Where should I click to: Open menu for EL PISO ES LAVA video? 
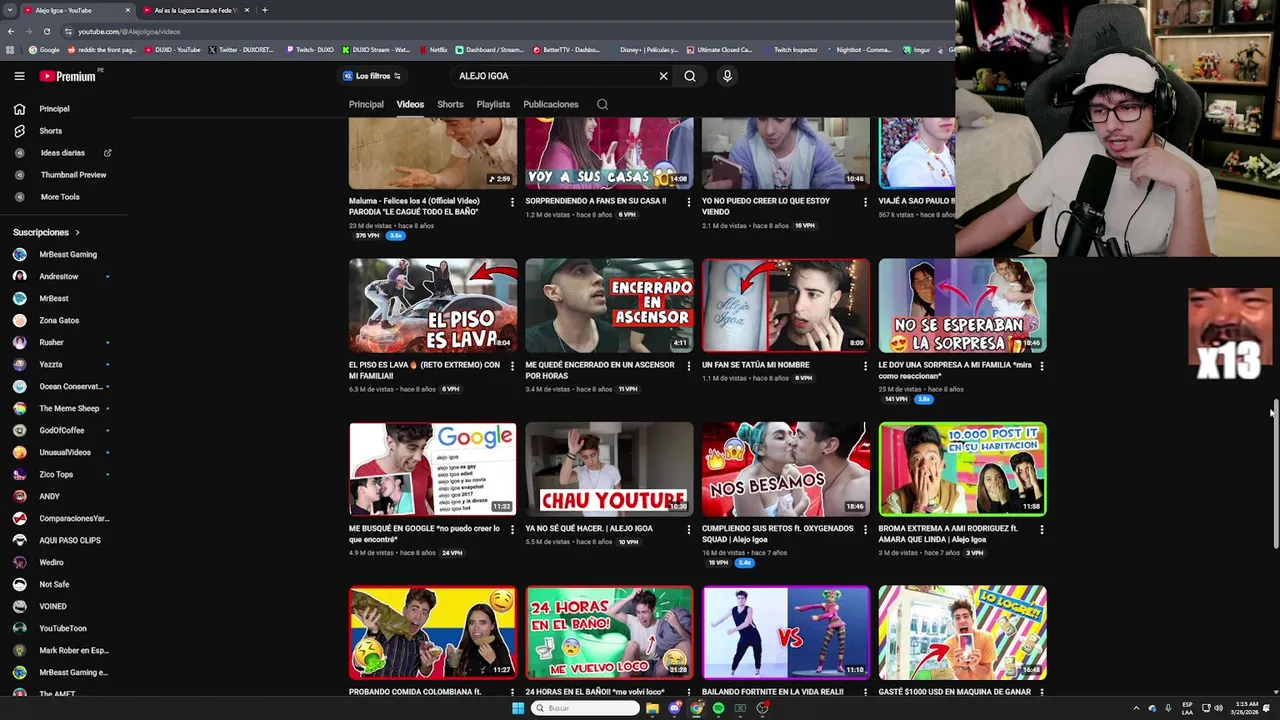pos(512,366)
